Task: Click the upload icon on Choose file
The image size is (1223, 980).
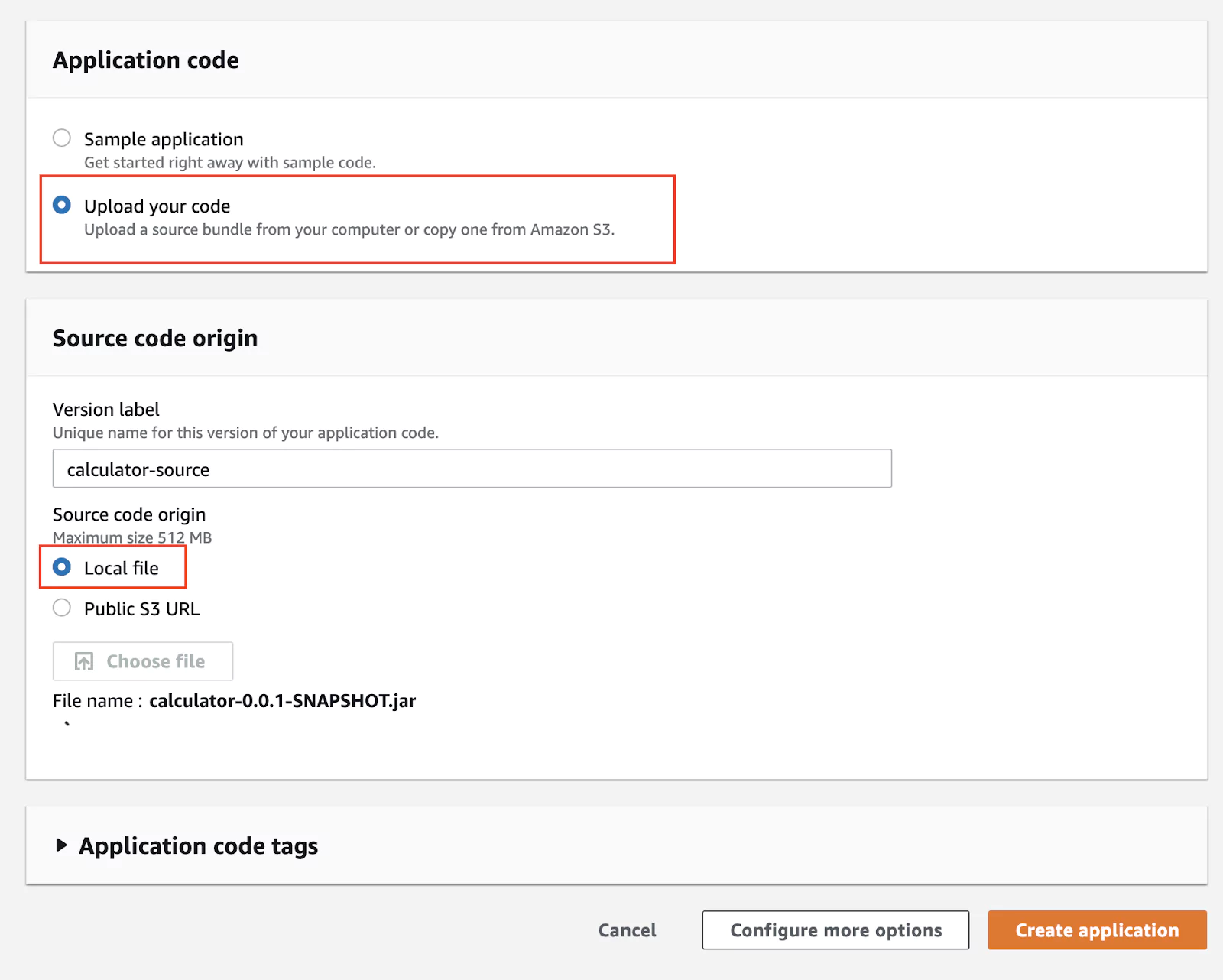Action: [84, 661]
